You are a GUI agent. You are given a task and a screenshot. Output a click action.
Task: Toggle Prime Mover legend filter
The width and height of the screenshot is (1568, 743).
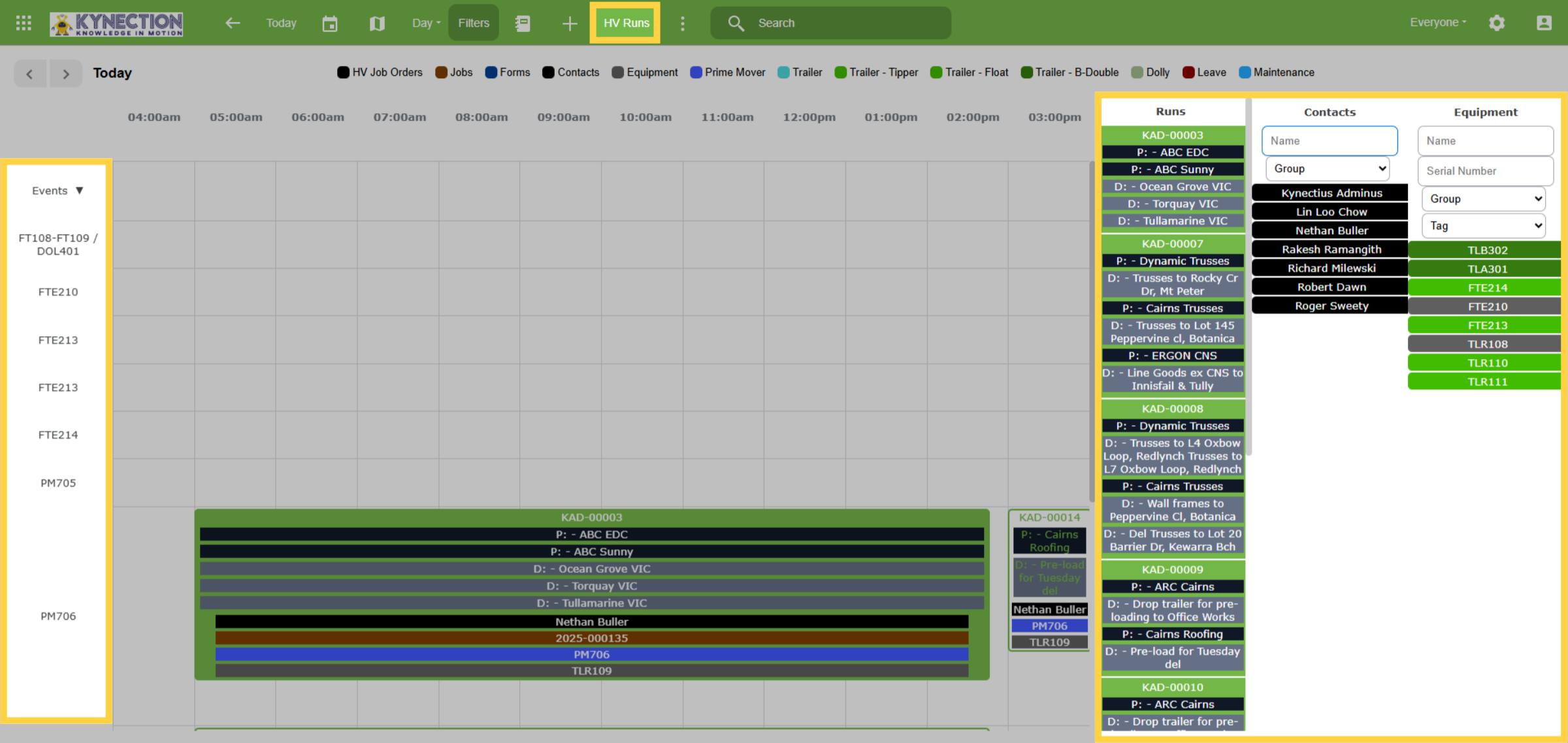point(728,72)
